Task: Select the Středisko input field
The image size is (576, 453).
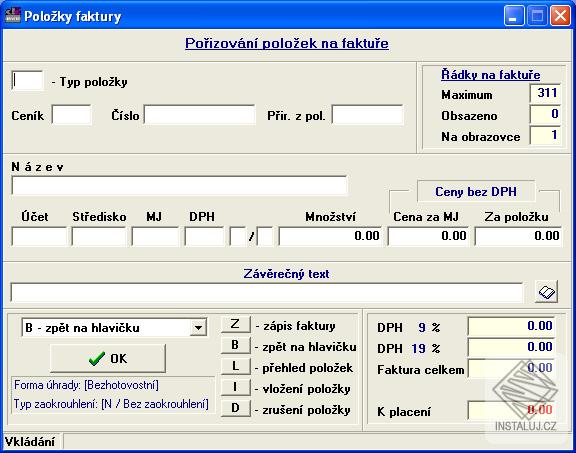Action: pyautogui.click(x=99, y=236)
